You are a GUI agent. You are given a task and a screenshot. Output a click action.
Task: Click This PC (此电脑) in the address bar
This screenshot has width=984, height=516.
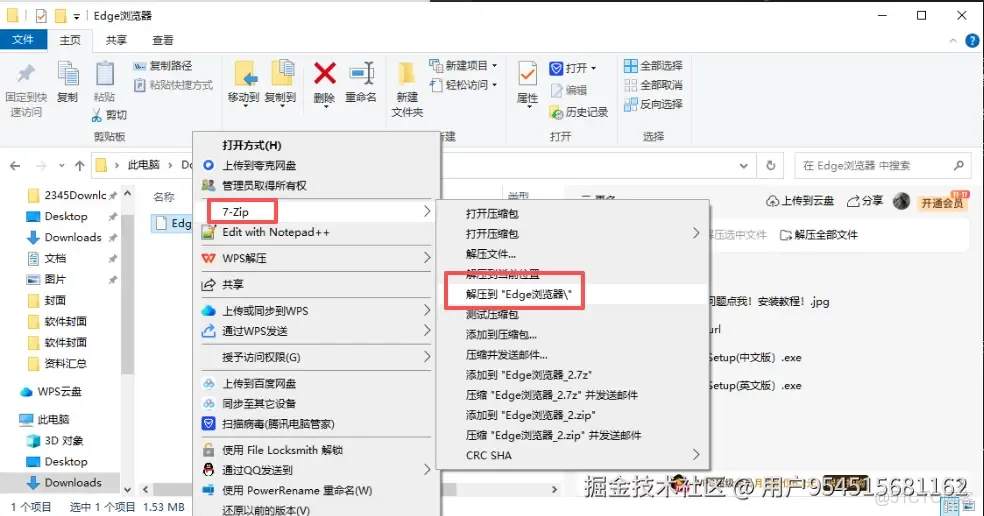tap(144, 164)
